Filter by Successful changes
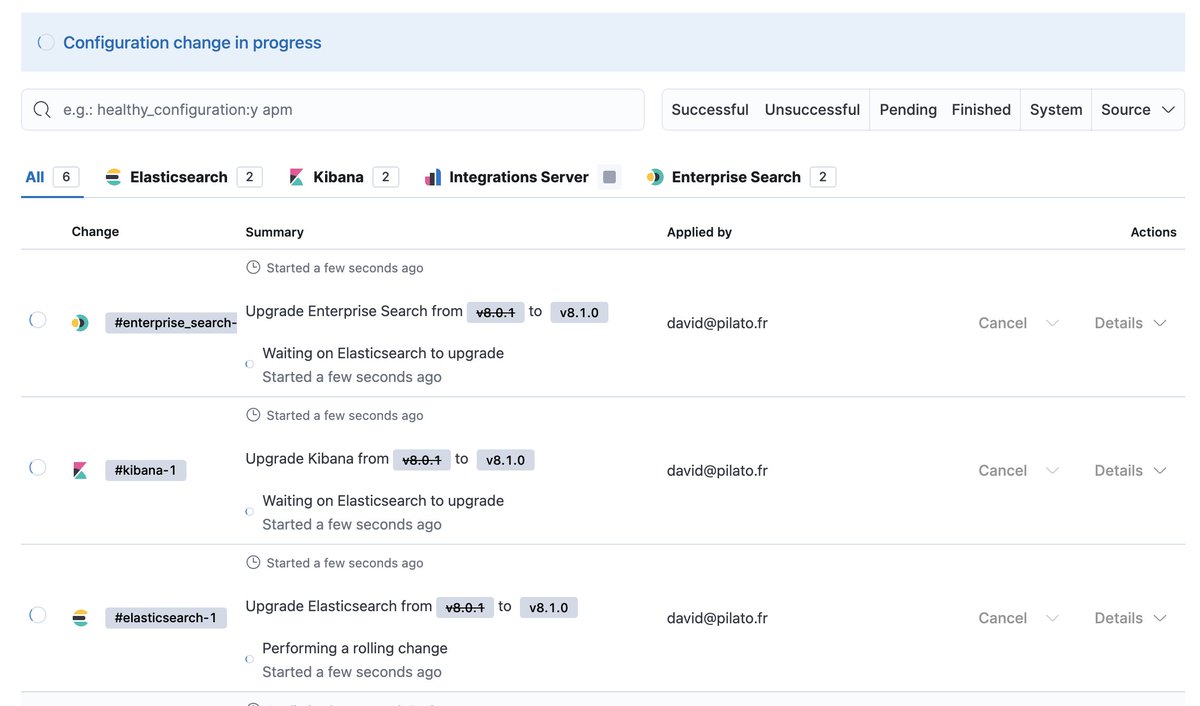Image resolution: width=1200 pixels, height=706 pixels. (x=710, y=110)
